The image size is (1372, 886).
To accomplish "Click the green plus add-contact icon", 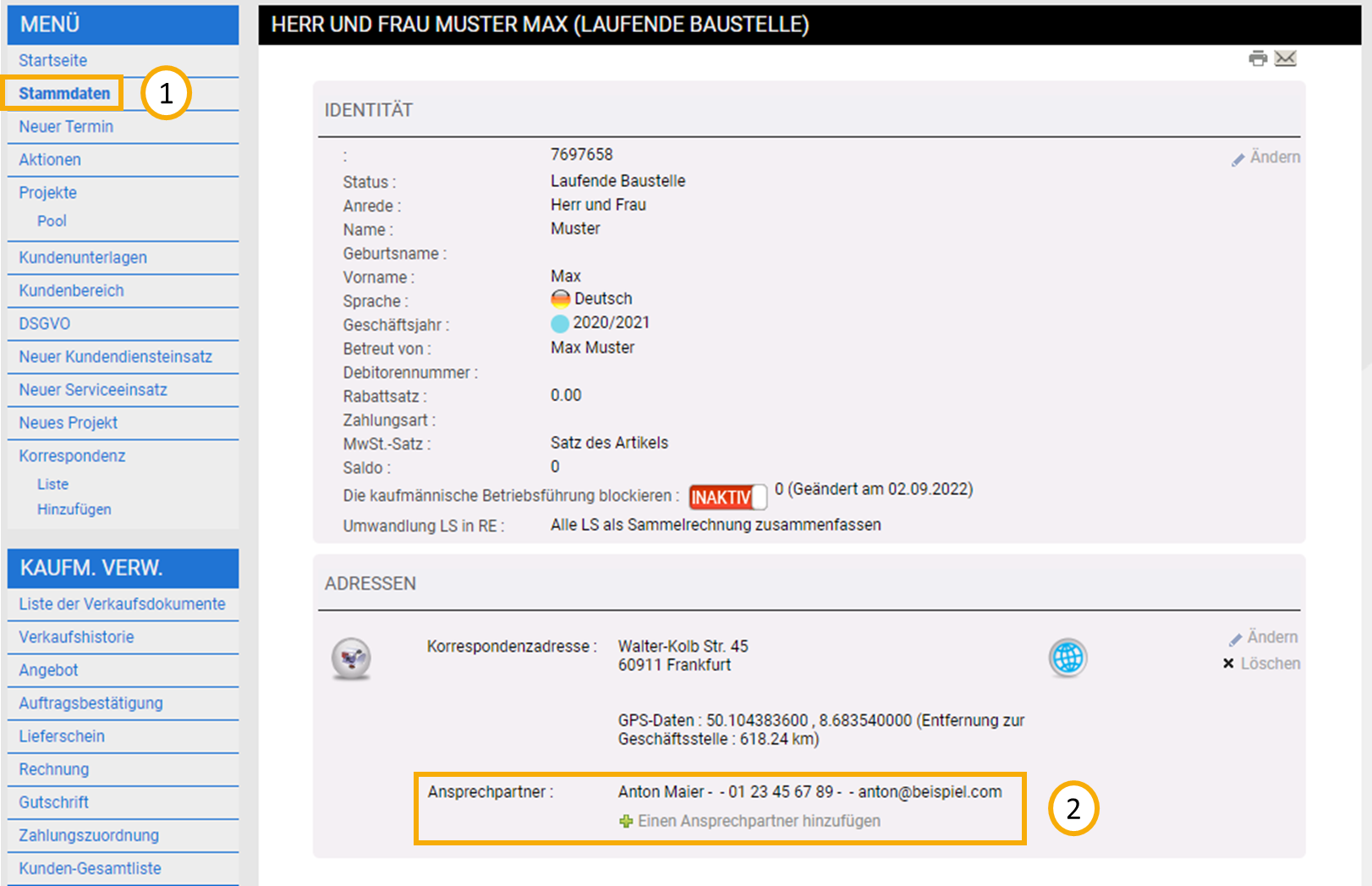I will point(626,822).
